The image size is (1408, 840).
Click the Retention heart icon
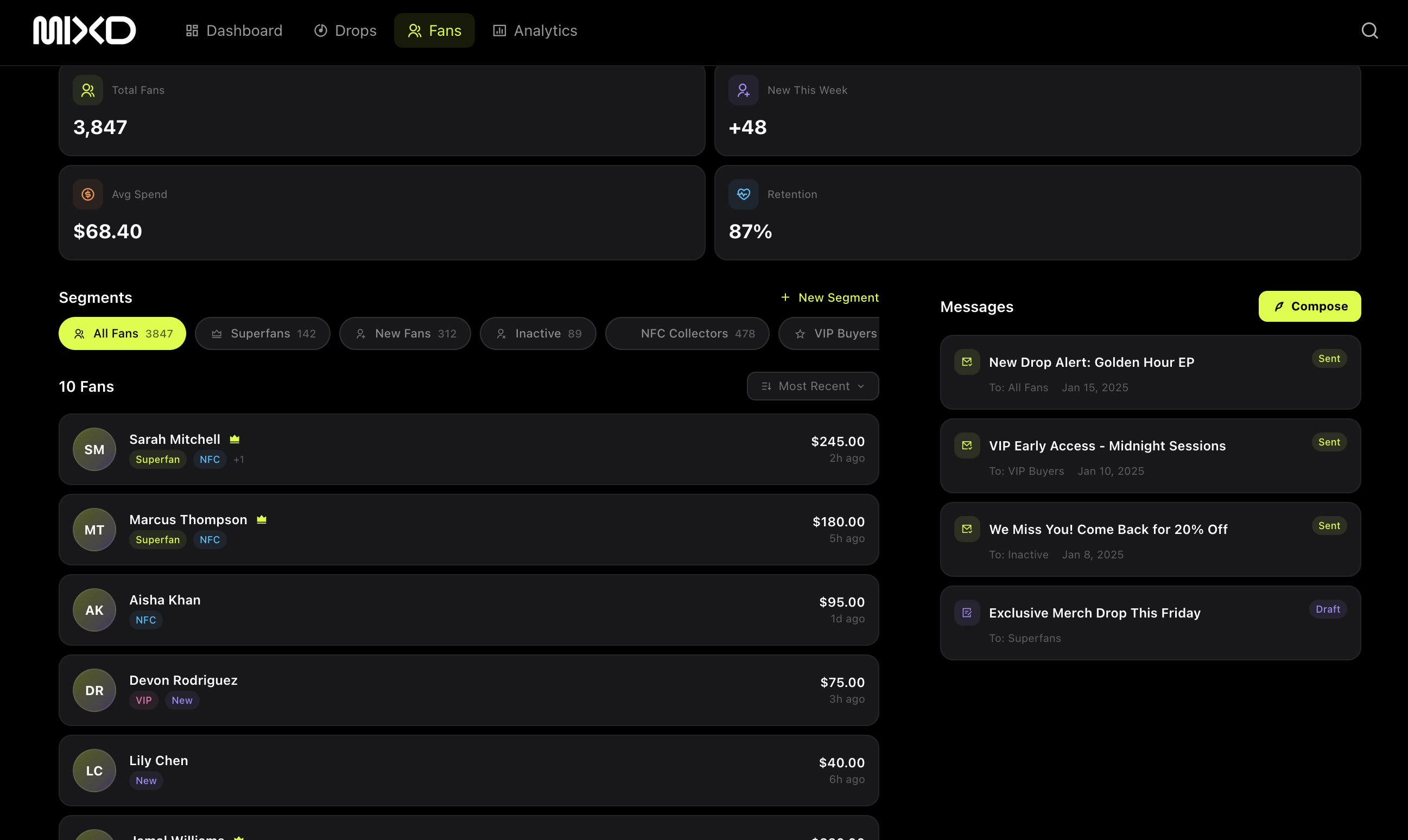coord(743,194)
